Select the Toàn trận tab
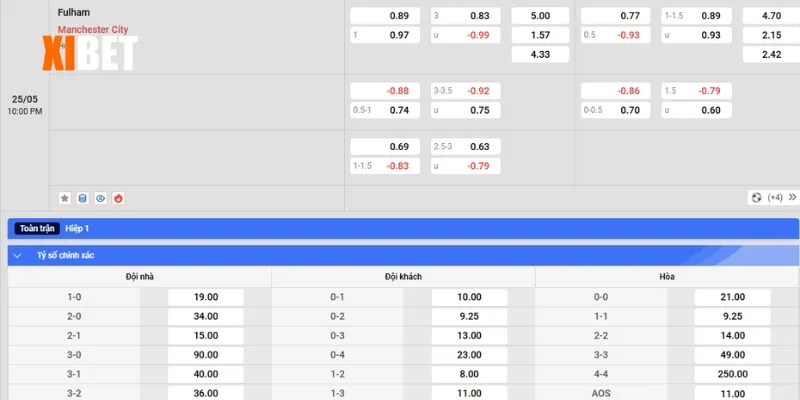The width and height of the screenshot is (800, 400). 37,229
